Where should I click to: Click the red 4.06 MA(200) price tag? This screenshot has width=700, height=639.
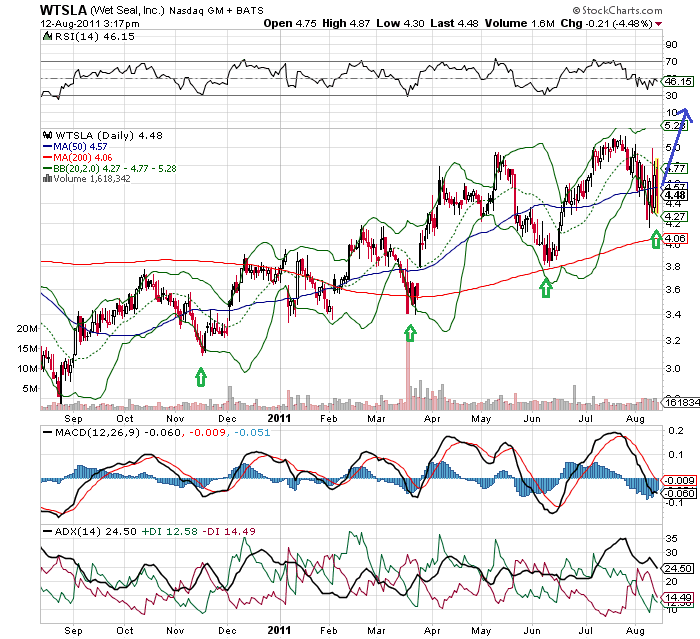[x=675, y=238]
